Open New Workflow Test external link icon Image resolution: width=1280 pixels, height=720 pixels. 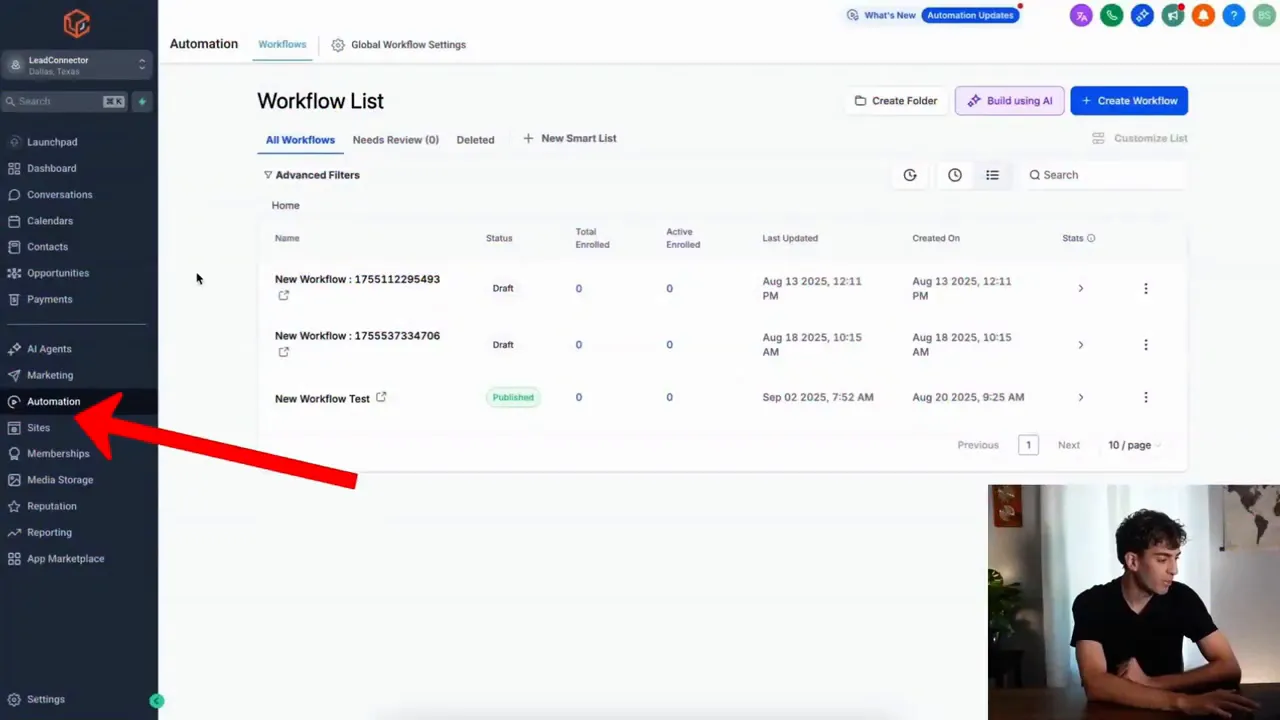(381, 397)
